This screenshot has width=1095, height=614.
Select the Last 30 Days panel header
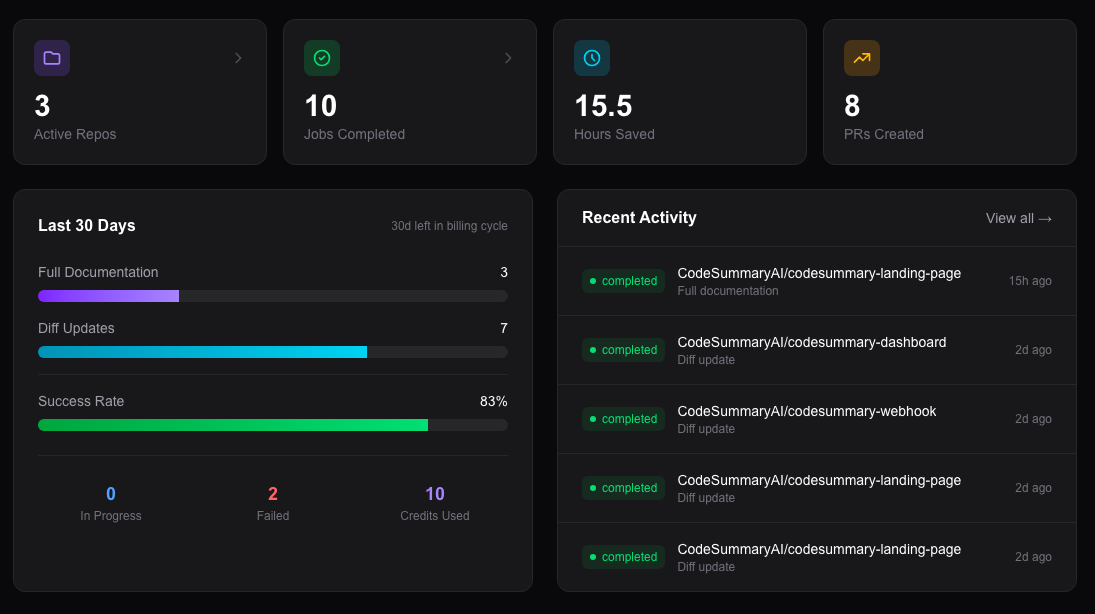coord(87,225)
